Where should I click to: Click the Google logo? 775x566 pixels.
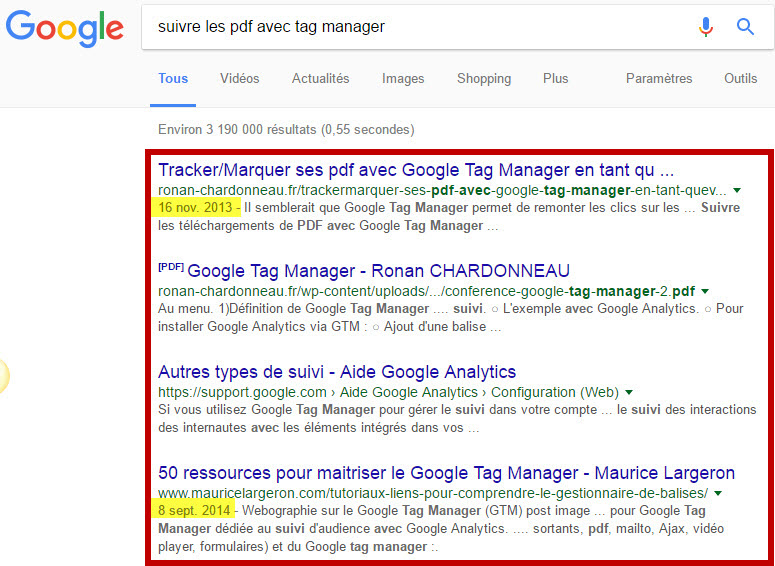click(x=65, y=29)
